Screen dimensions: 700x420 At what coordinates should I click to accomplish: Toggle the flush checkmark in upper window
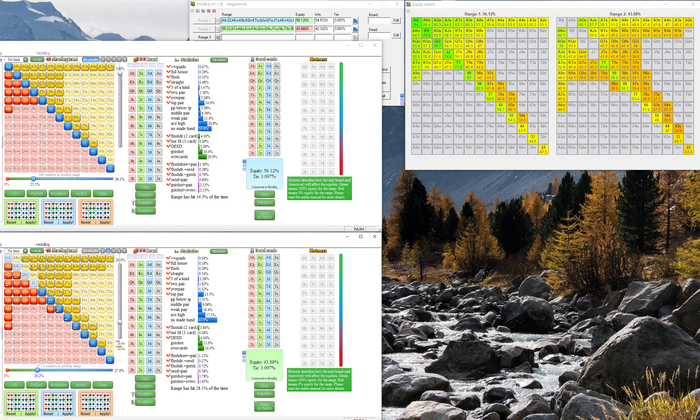(168, 77)
